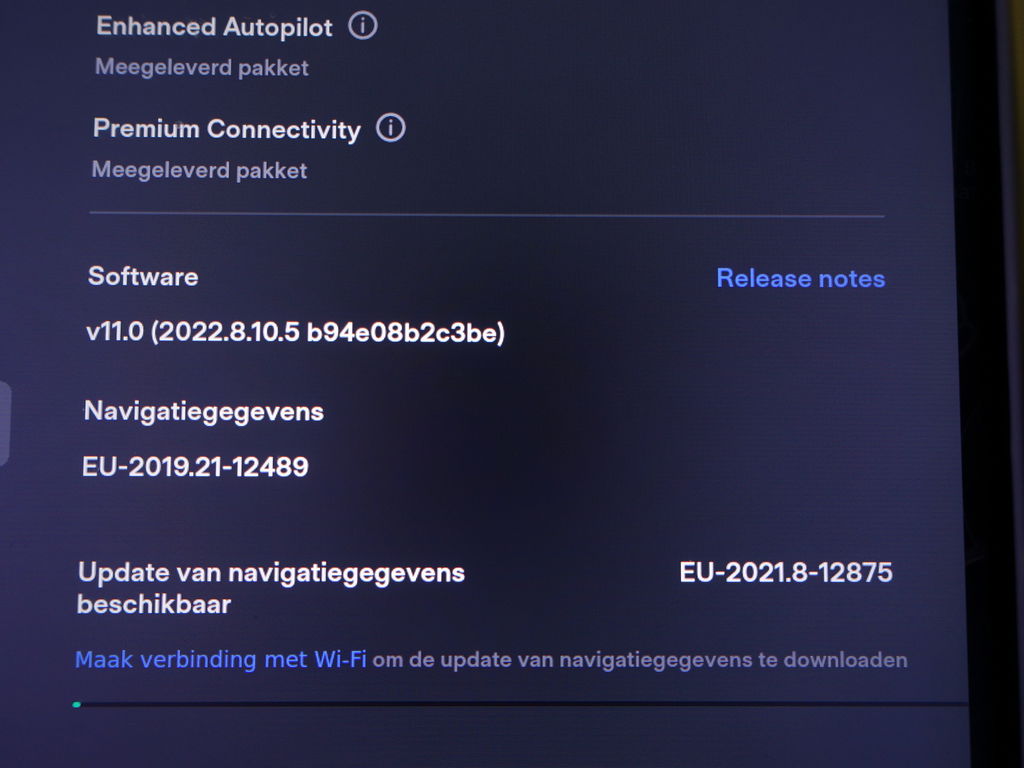Select the EU-2019.21-12489 map version

click(x=195, y=467)
